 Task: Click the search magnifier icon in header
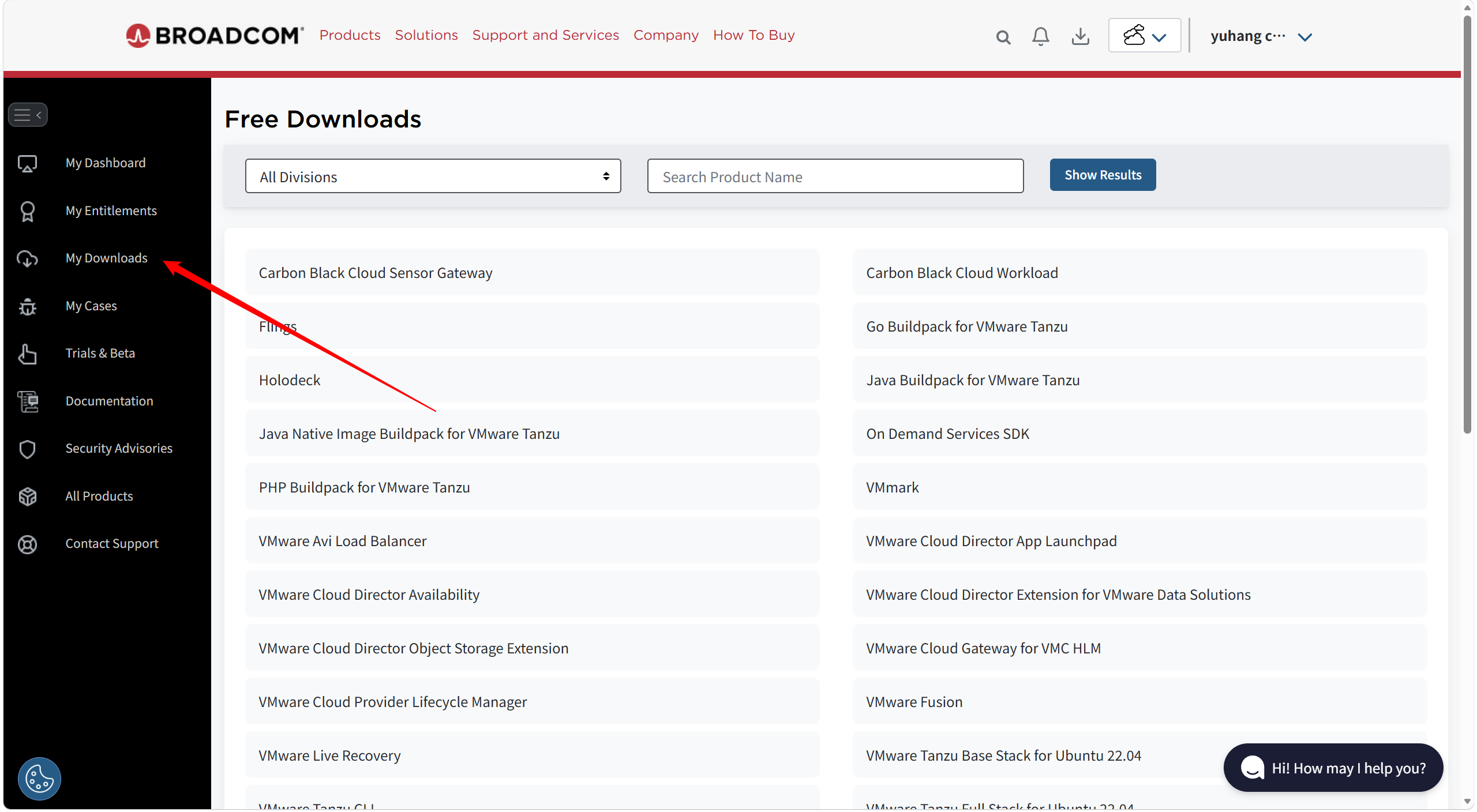(x=1003, y=37)
